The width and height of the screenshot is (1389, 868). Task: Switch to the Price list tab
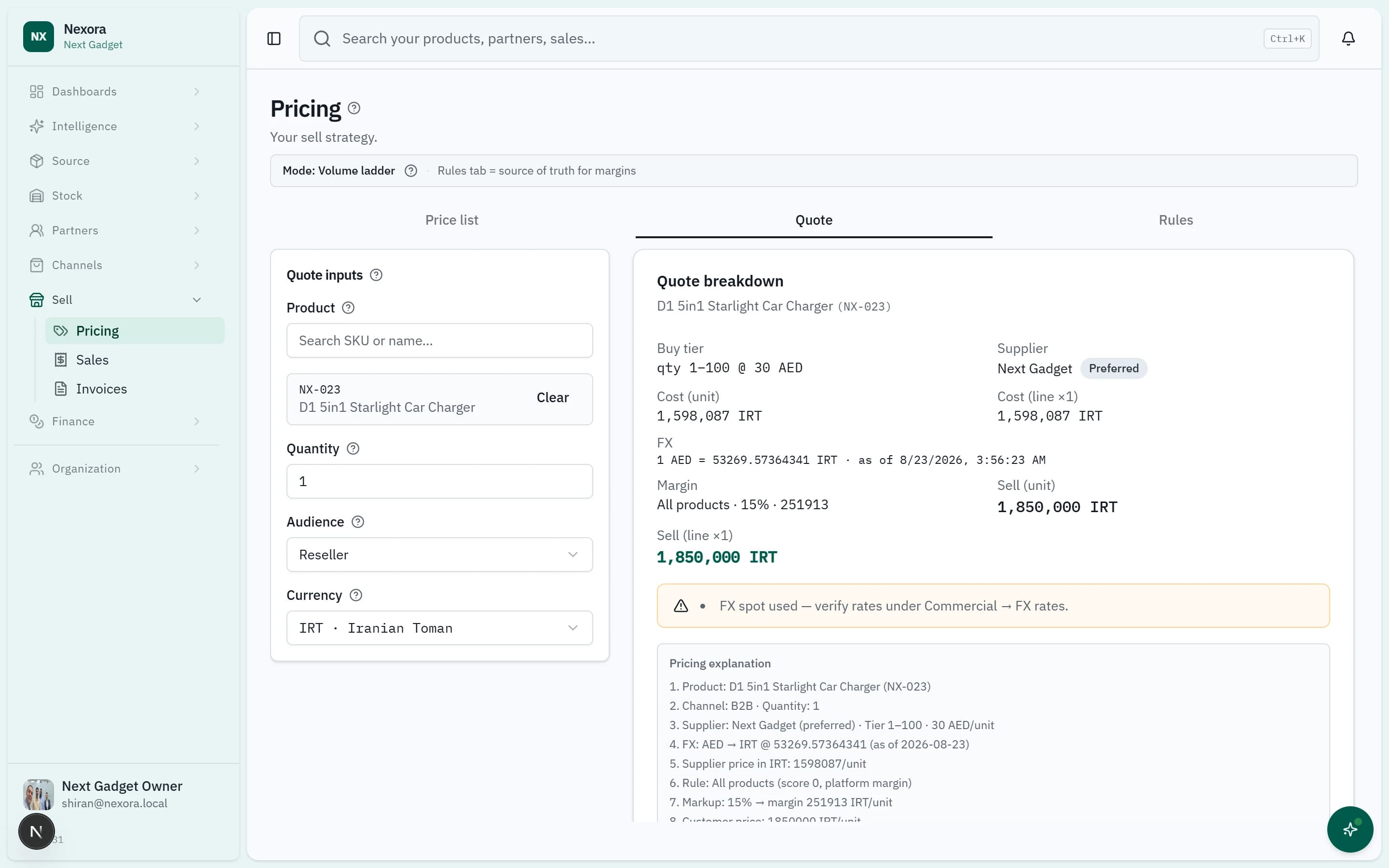click(x=452, y=220)
